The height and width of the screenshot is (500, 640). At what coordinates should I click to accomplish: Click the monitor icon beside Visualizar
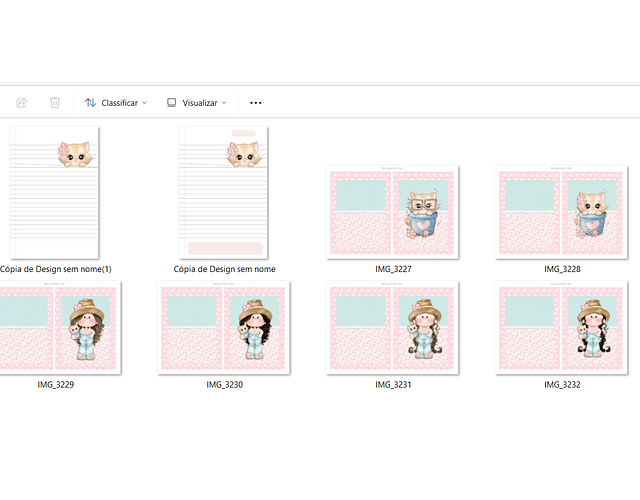pyautogui.click(x=172, y=102)
